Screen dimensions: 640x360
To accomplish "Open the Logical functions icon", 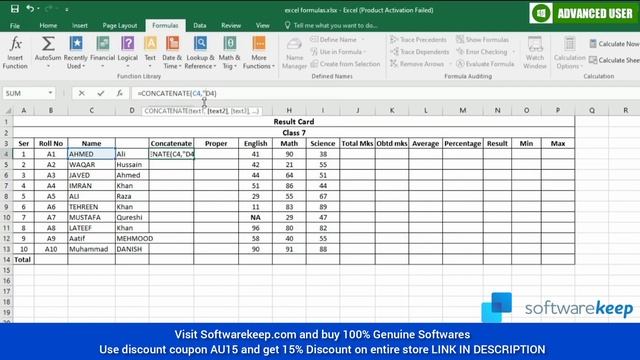I will [x=127, y=43].
